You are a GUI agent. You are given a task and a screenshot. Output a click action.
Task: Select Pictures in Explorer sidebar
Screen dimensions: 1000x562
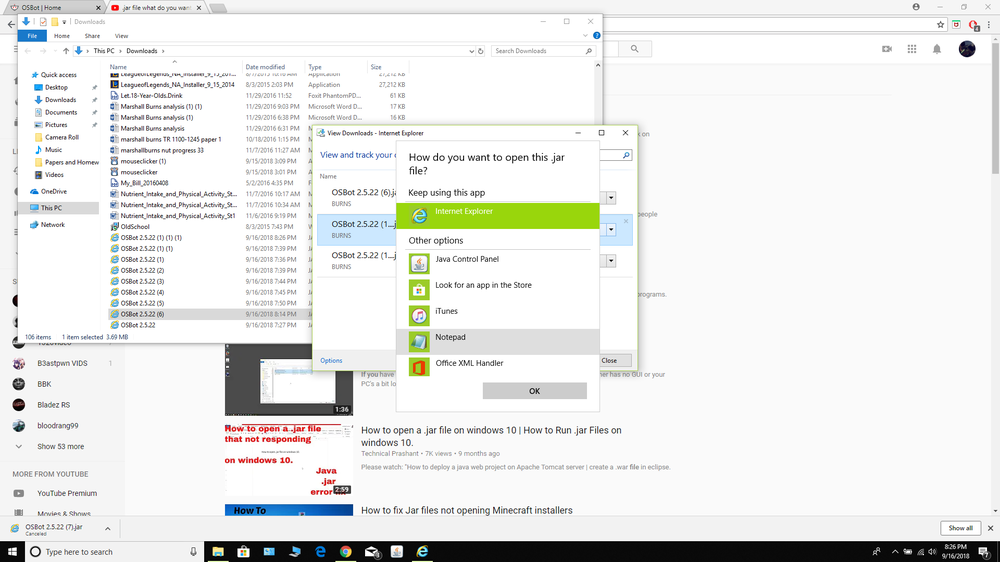56,125
